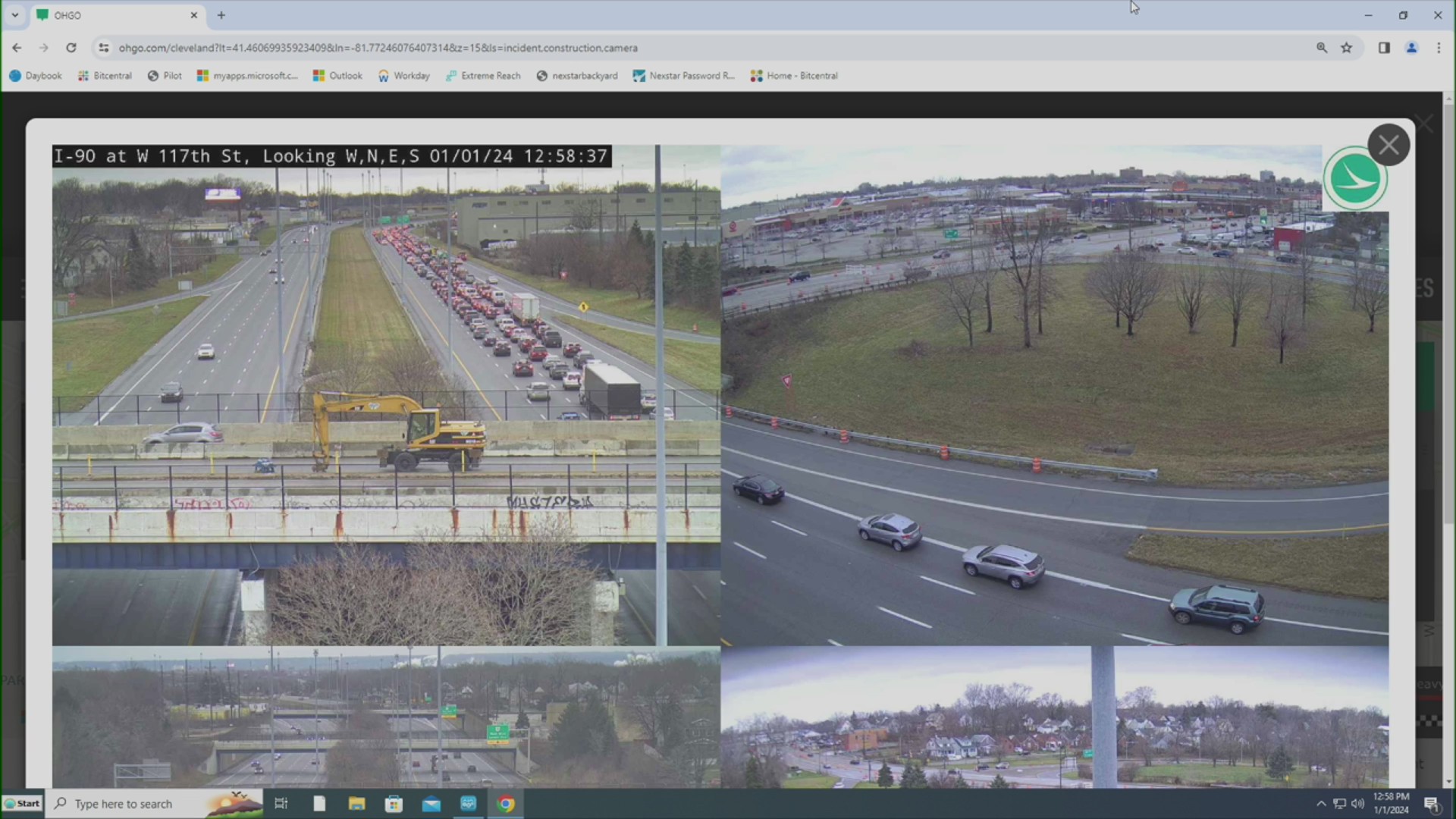
Task: Open Task View on taskbar
Action: pos(281,804)
